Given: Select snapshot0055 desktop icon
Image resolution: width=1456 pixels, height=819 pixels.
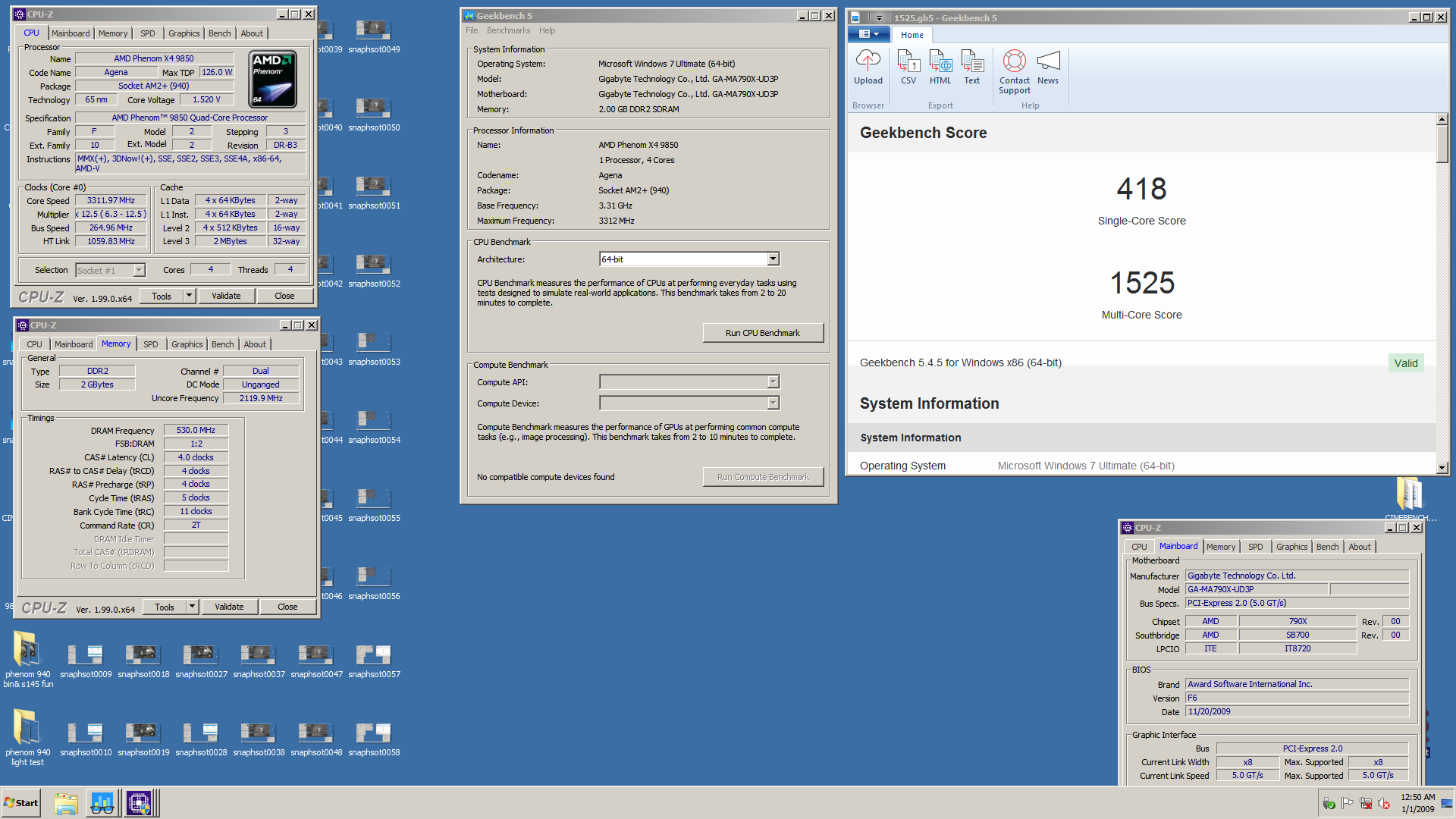Looking at the screenshot, I should click(x=374, y=505).
